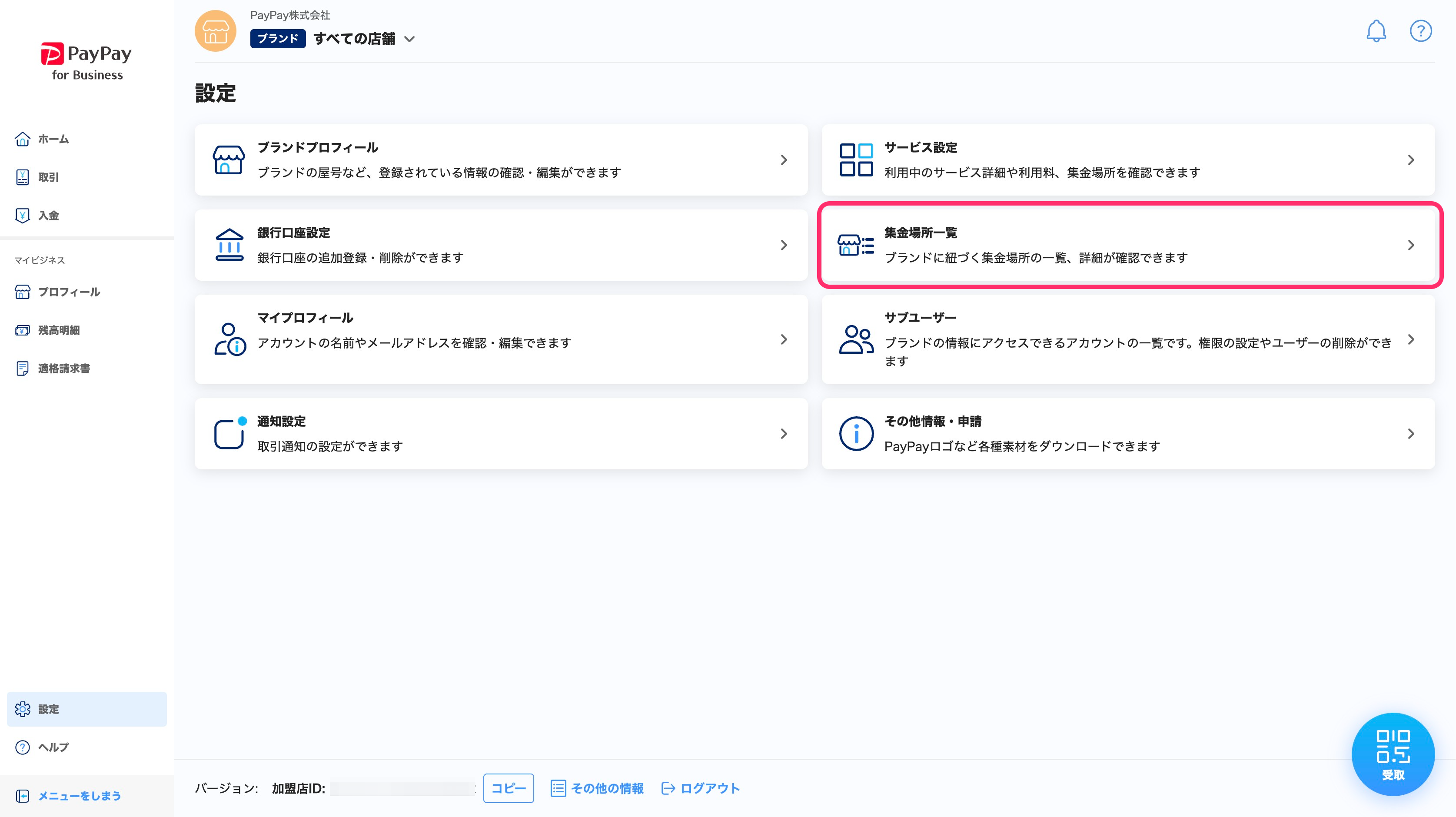1456x817 pixels.
Task: Click the サブユーザー card chevron arrow
Action: pos(1411,339)
